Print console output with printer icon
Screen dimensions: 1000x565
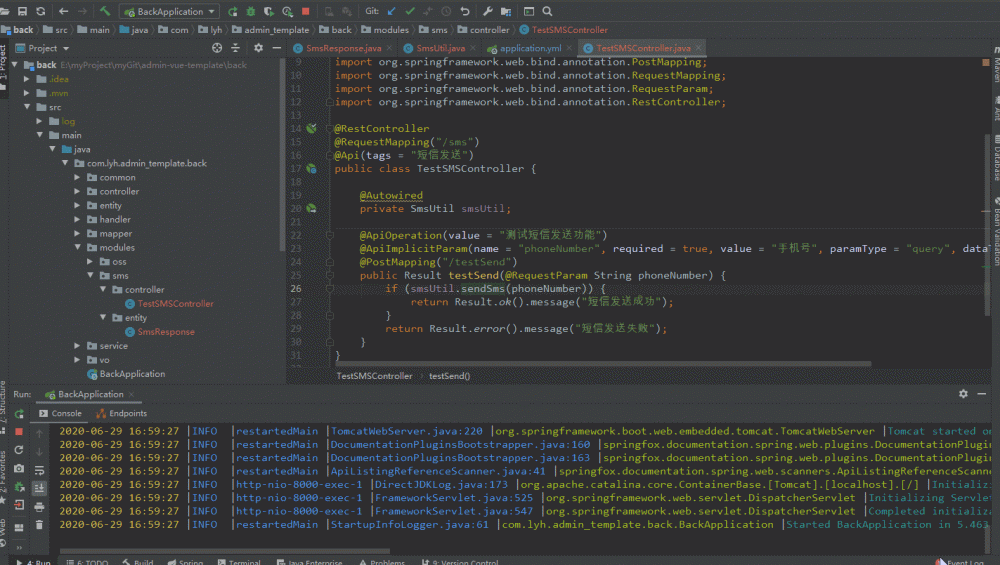point(40,507)
